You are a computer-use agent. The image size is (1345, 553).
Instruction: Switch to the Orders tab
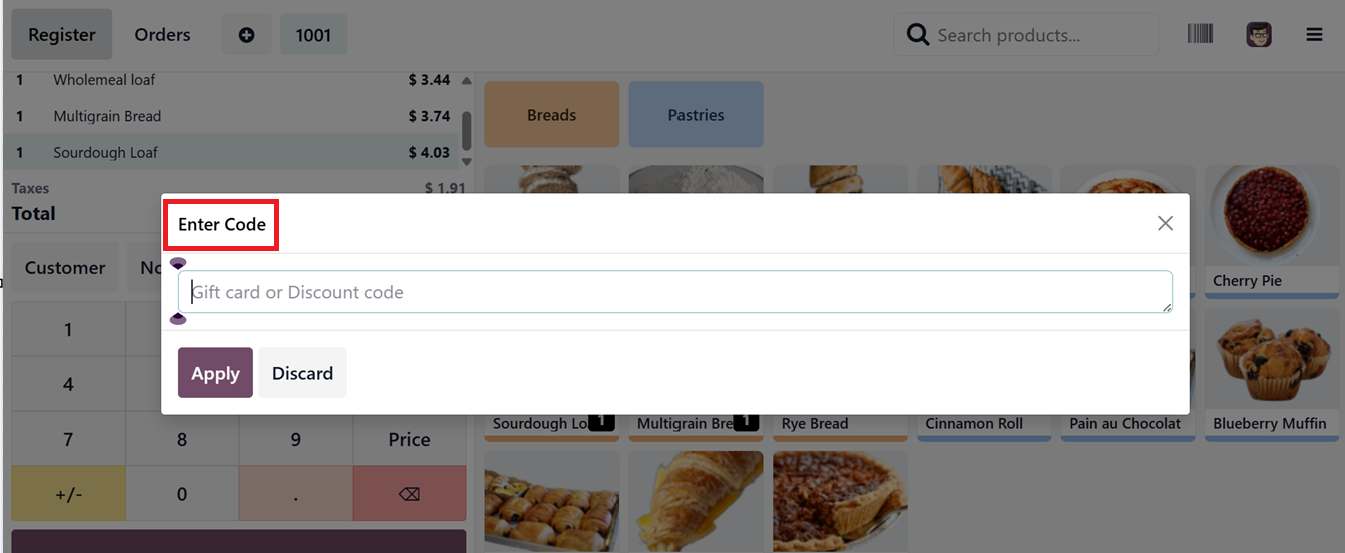tap(162, 35)
